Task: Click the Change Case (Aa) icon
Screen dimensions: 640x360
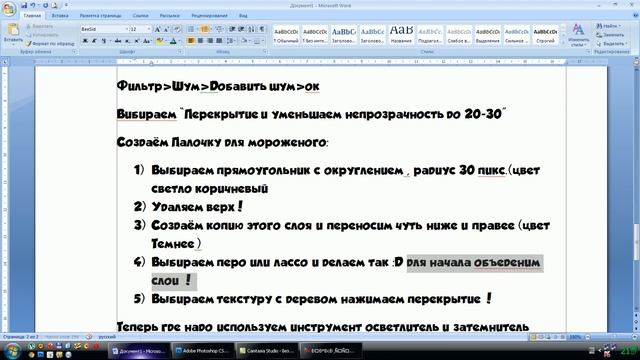Action: 147,41
